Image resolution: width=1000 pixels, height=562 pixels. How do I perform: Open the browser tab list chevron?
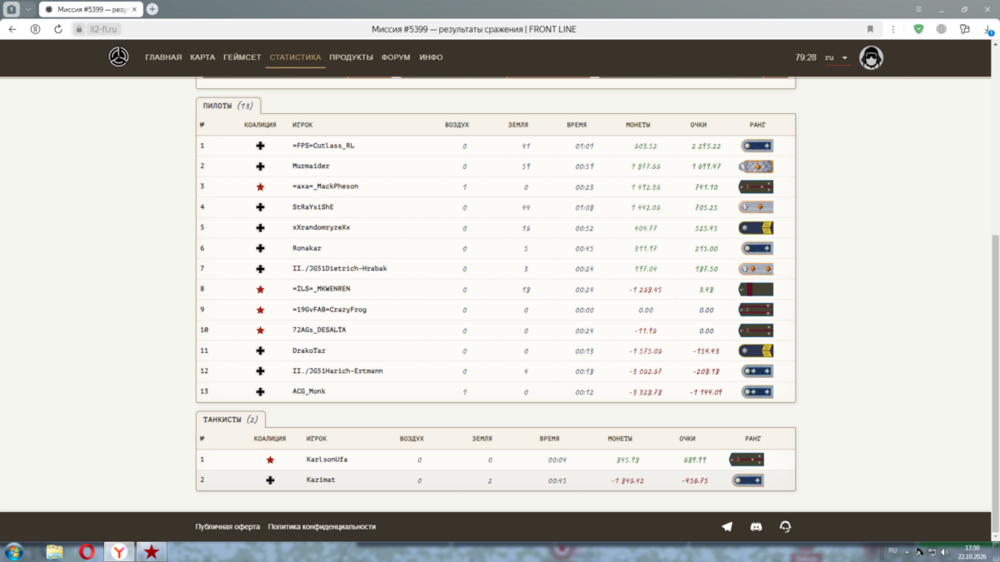pos(28,10)
